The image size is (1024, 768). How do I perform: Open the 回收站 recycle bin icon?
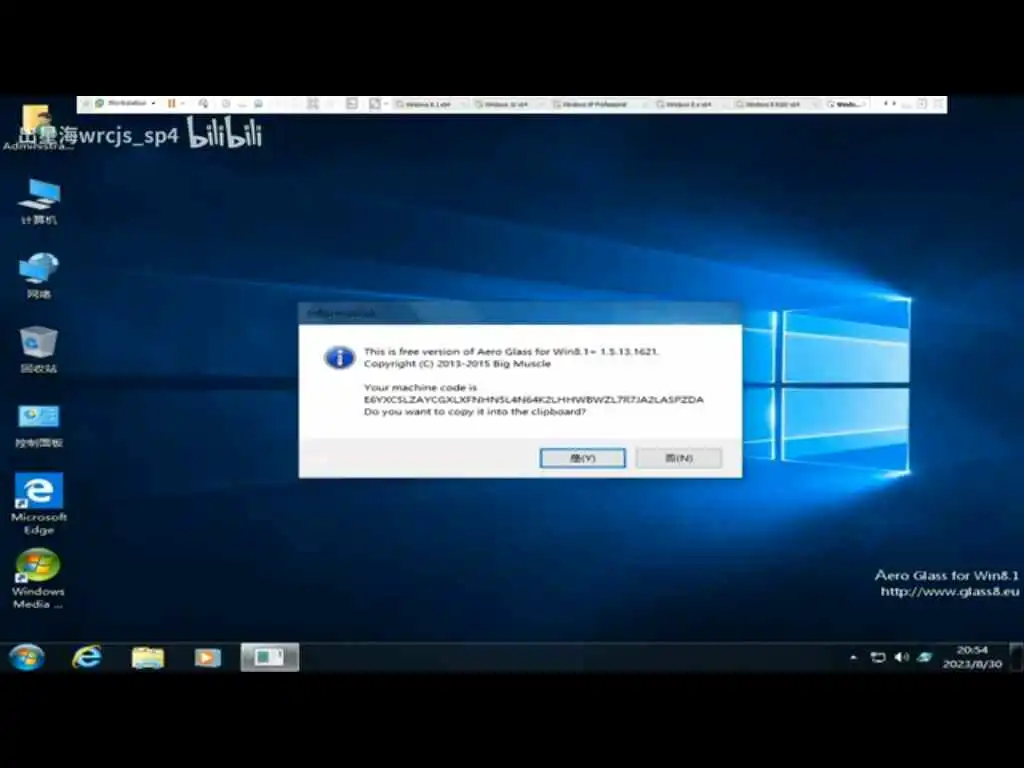pos(39,349)
